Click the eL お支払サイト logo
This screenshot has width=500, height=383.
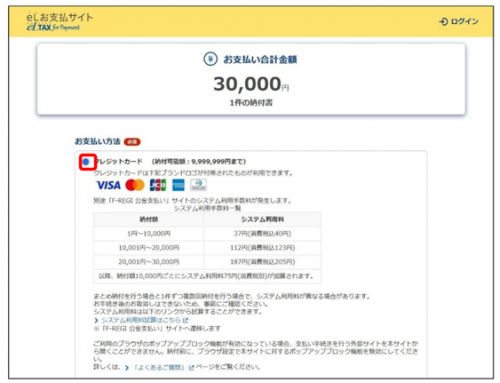pos(59,22)
